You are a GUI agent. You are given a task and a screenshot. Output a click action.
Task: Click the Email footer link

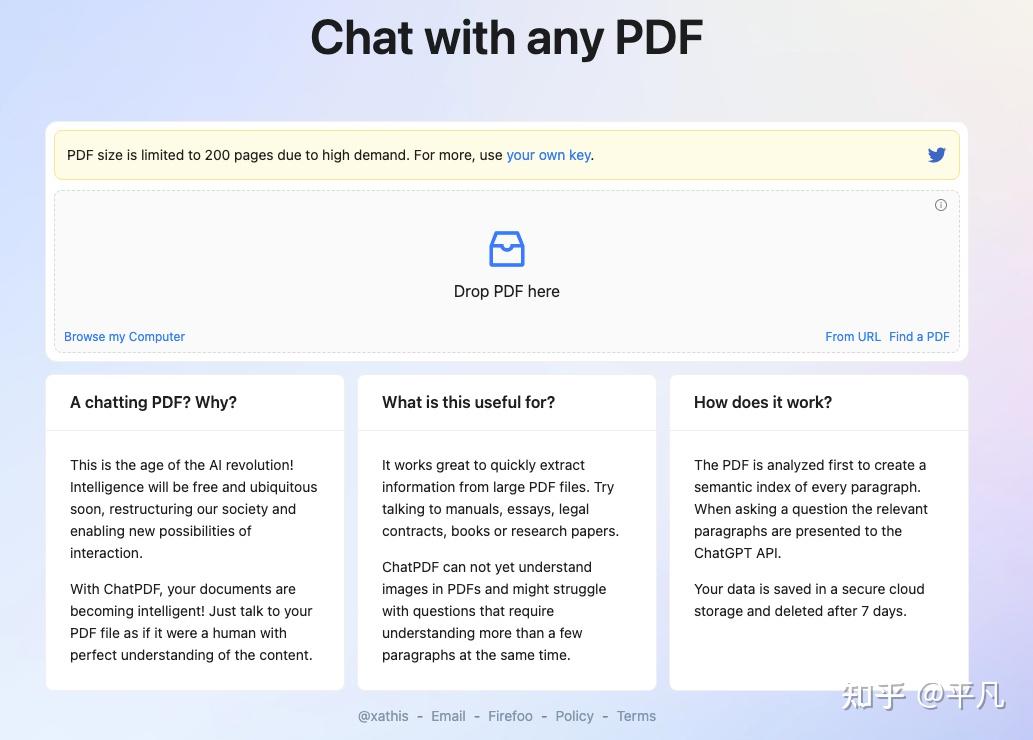click(x=448, y=716)
